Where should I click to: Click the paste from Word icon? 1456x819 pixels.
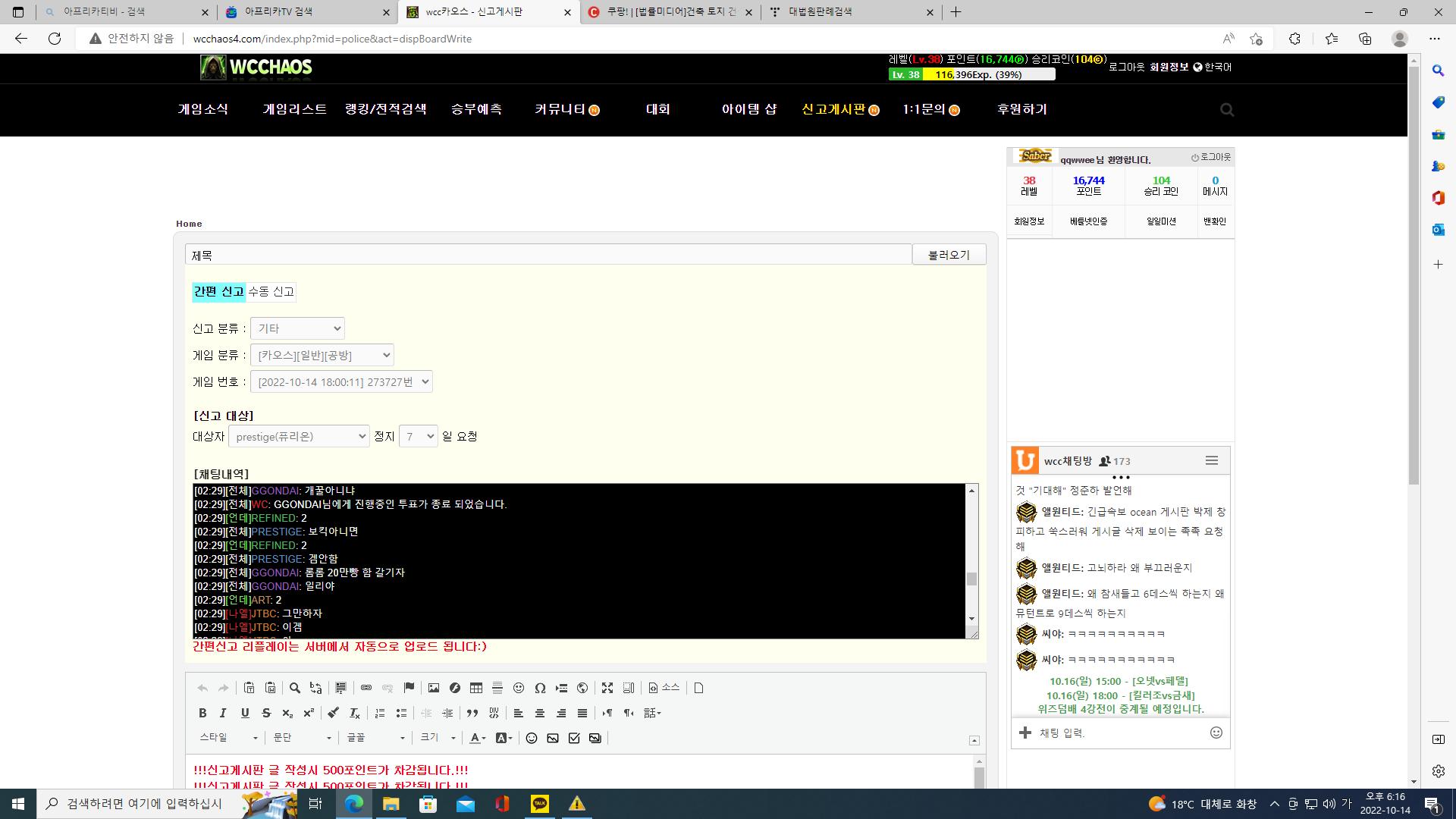point(270,688)
